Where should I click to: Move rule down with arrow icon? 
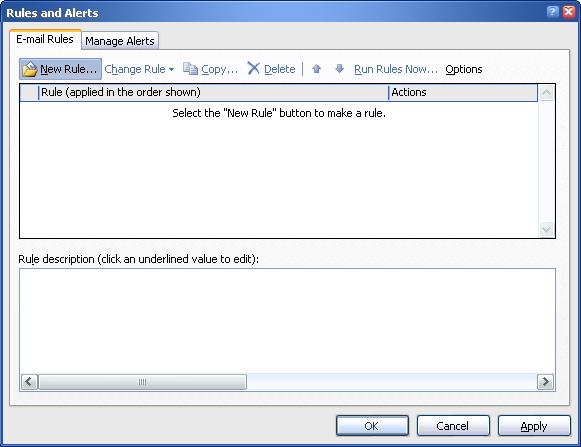(339, 69)
